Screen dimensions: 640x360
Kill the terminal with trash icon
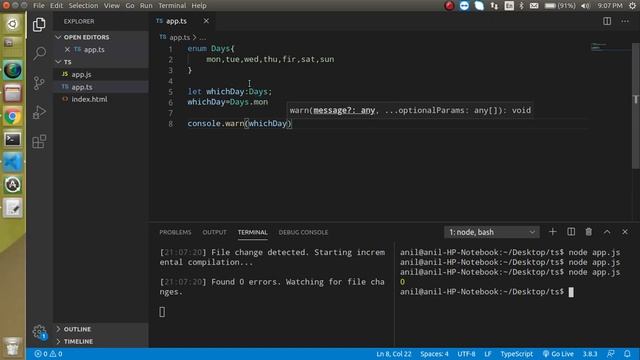coord(589,232)
